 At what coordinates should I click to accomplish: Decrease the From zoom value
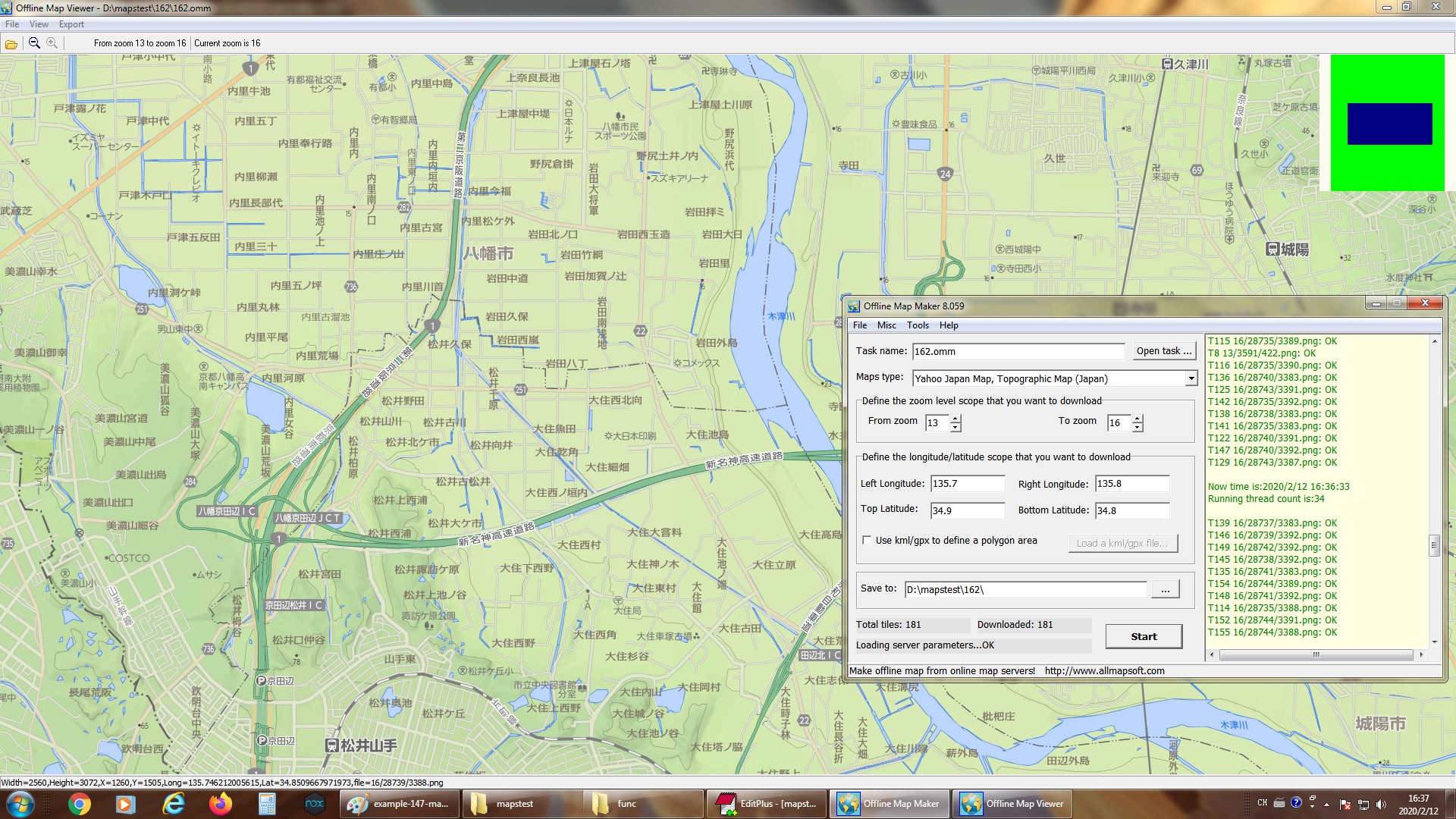coord(955,428)
